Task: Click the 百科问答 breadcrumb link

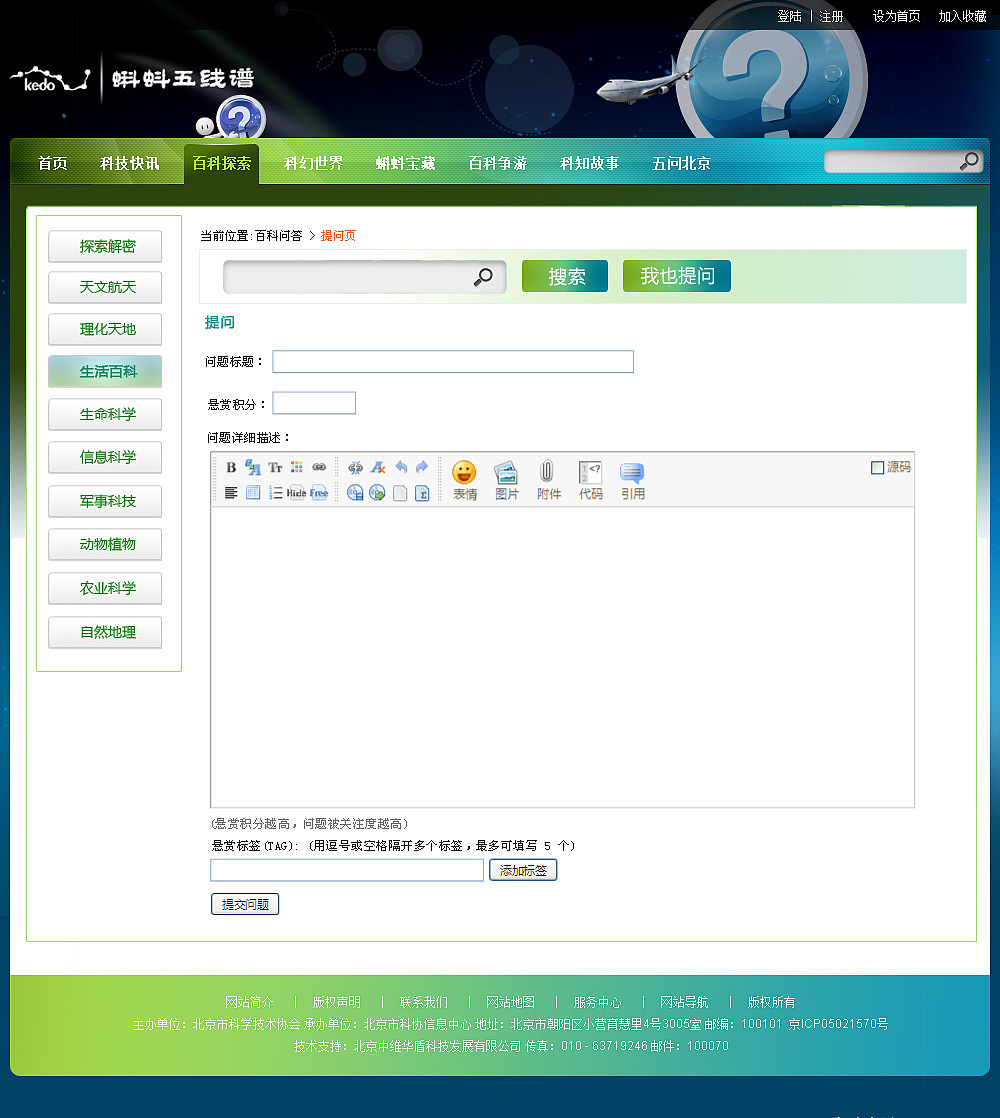Action: pyautogui.click(x=279, y=236)
